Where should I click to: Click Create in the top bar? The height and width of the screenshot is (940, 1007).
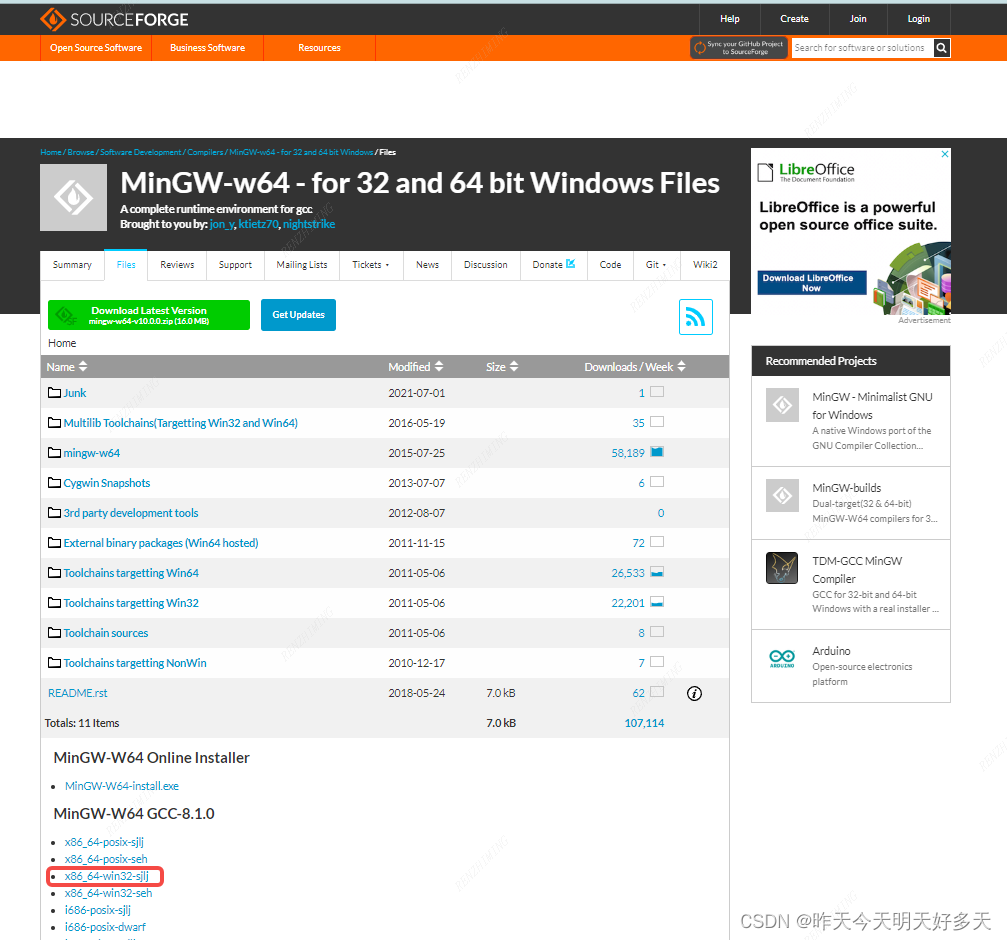coord(794,19)
